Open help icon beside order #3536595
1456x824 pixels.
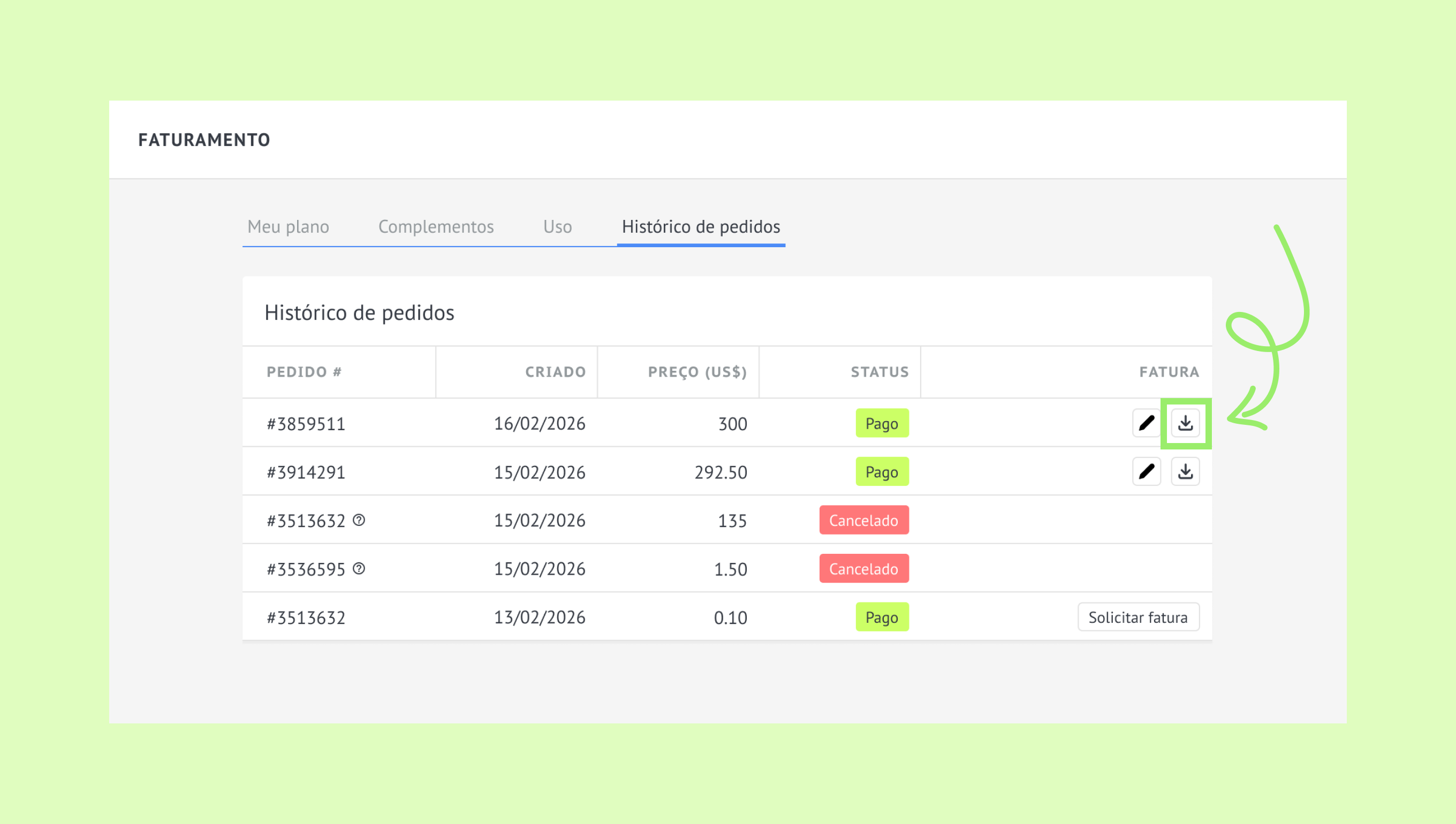pyautogui.click(x=359, y=568)
